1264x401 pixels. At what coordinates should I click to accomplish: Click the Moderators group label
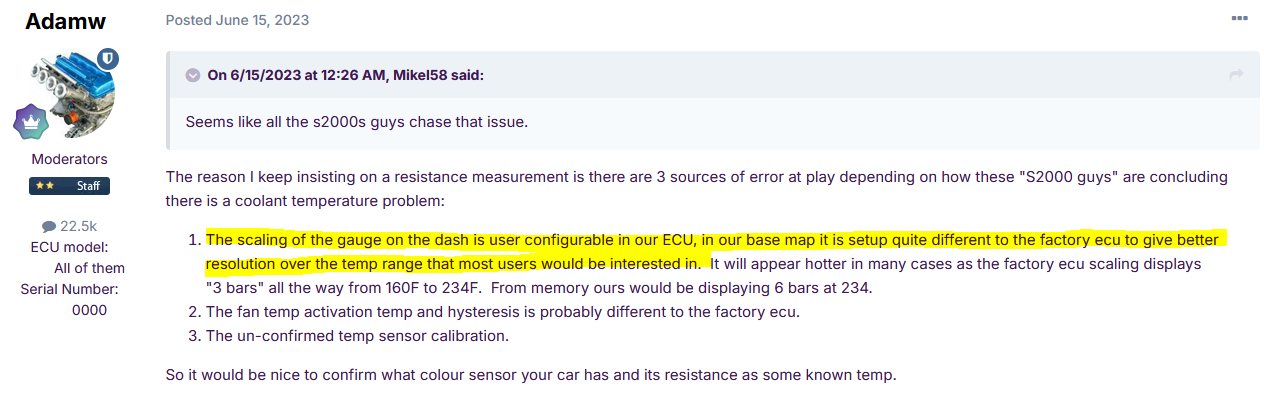69,159
